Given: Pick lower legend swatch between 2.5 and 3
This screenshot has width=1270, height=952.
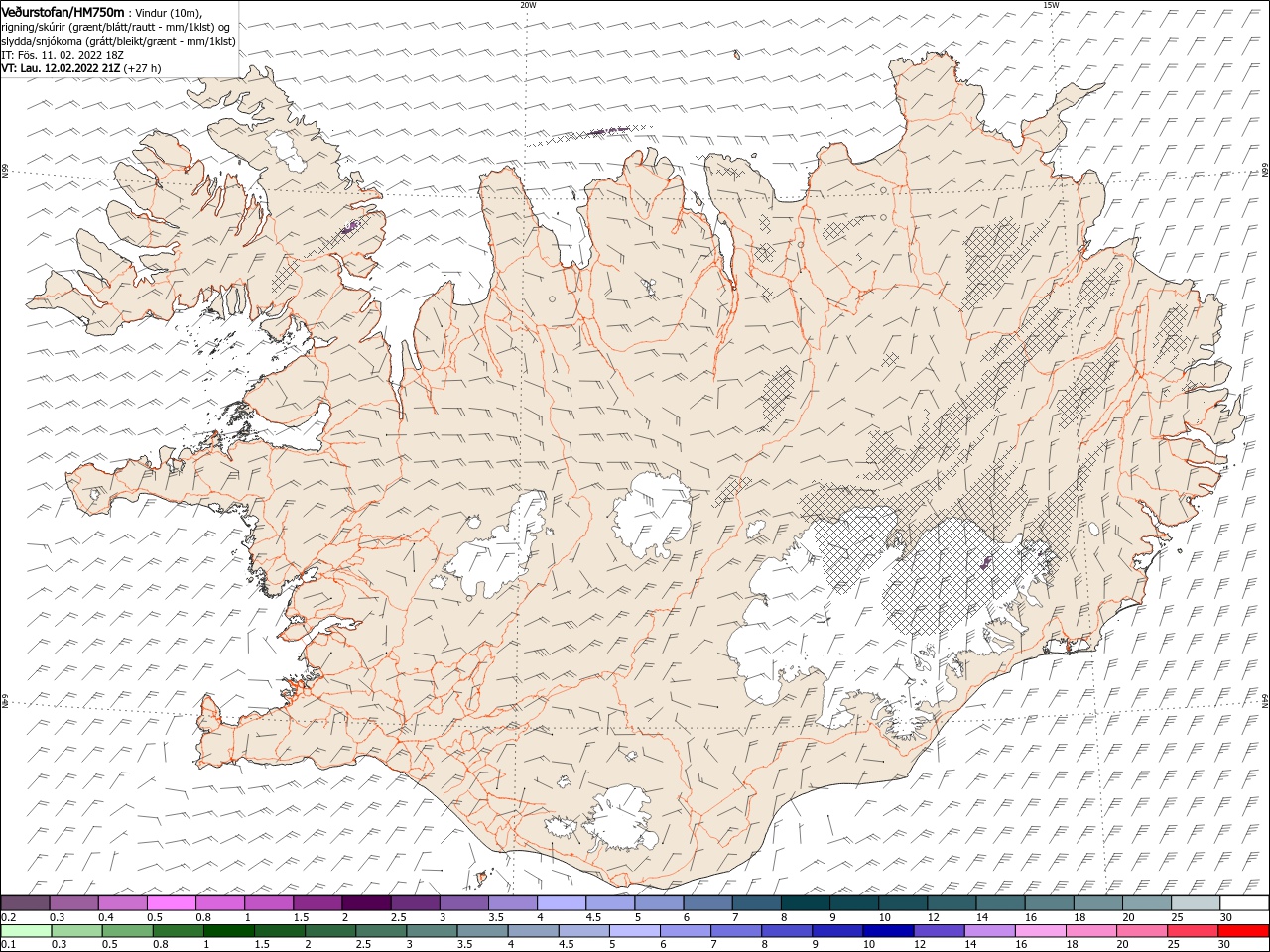Looking at the screenshot, I should click(x=381, y=931).
